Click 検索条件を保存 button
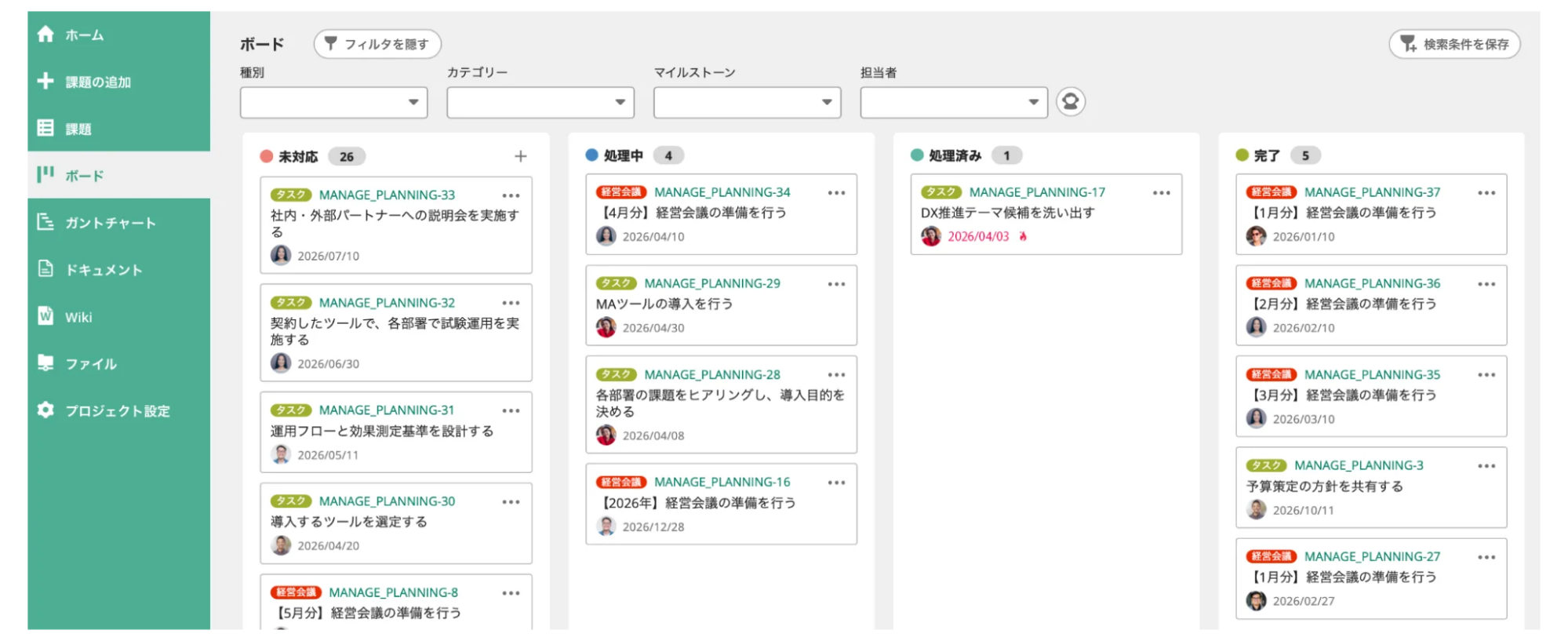The image size is (1568, 641). pyautogui.click(x=1454, y=44)
